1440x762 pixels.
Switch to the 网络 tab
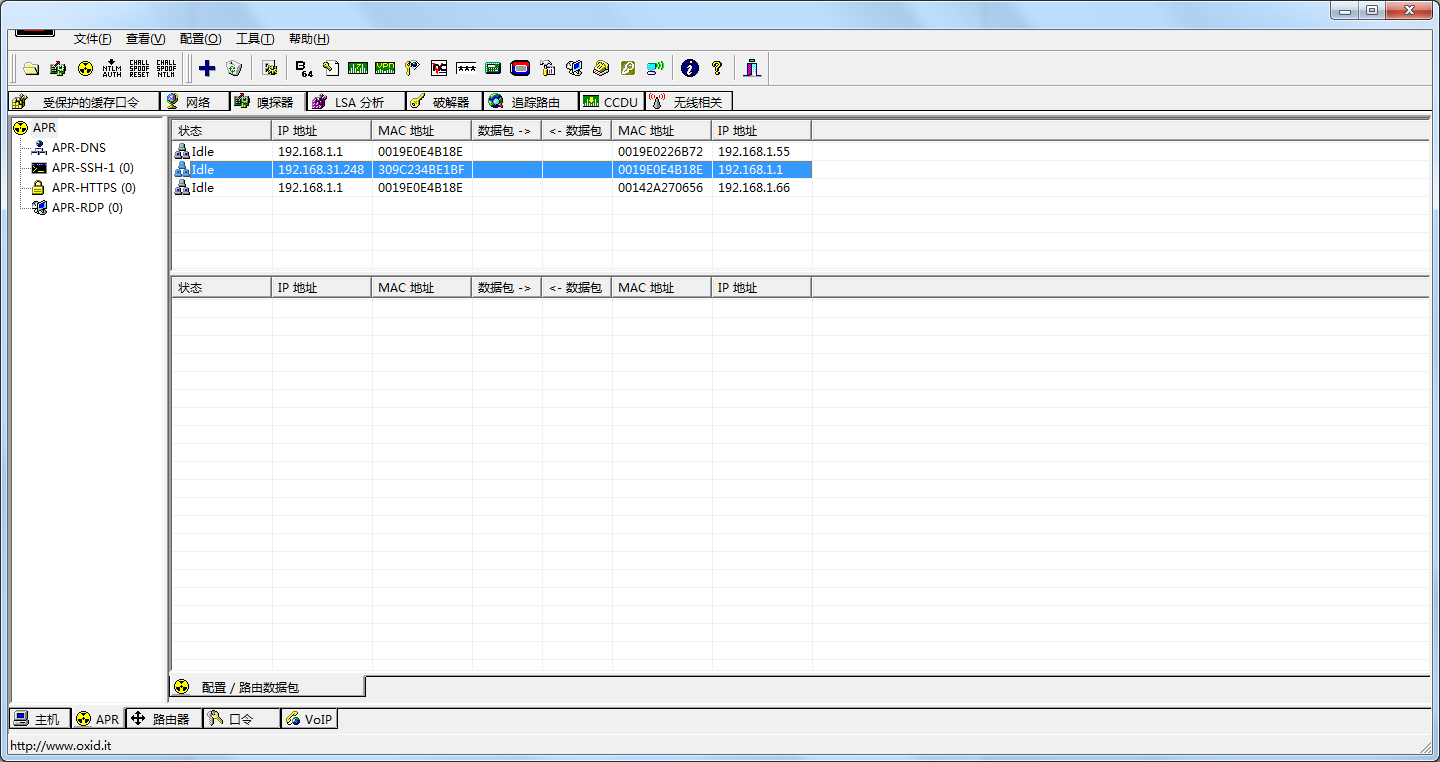coord(195,102)
